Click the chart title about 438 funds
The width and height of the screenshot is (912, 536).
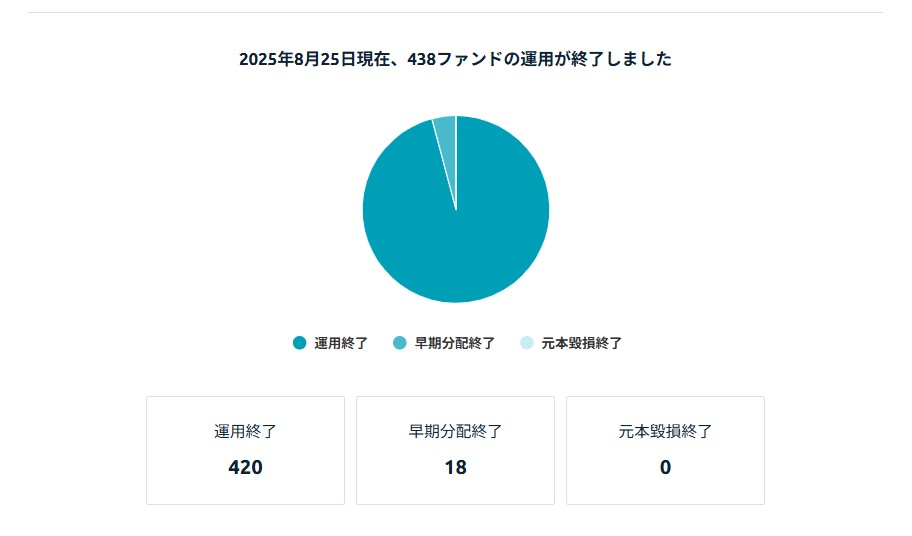(455, 59)
